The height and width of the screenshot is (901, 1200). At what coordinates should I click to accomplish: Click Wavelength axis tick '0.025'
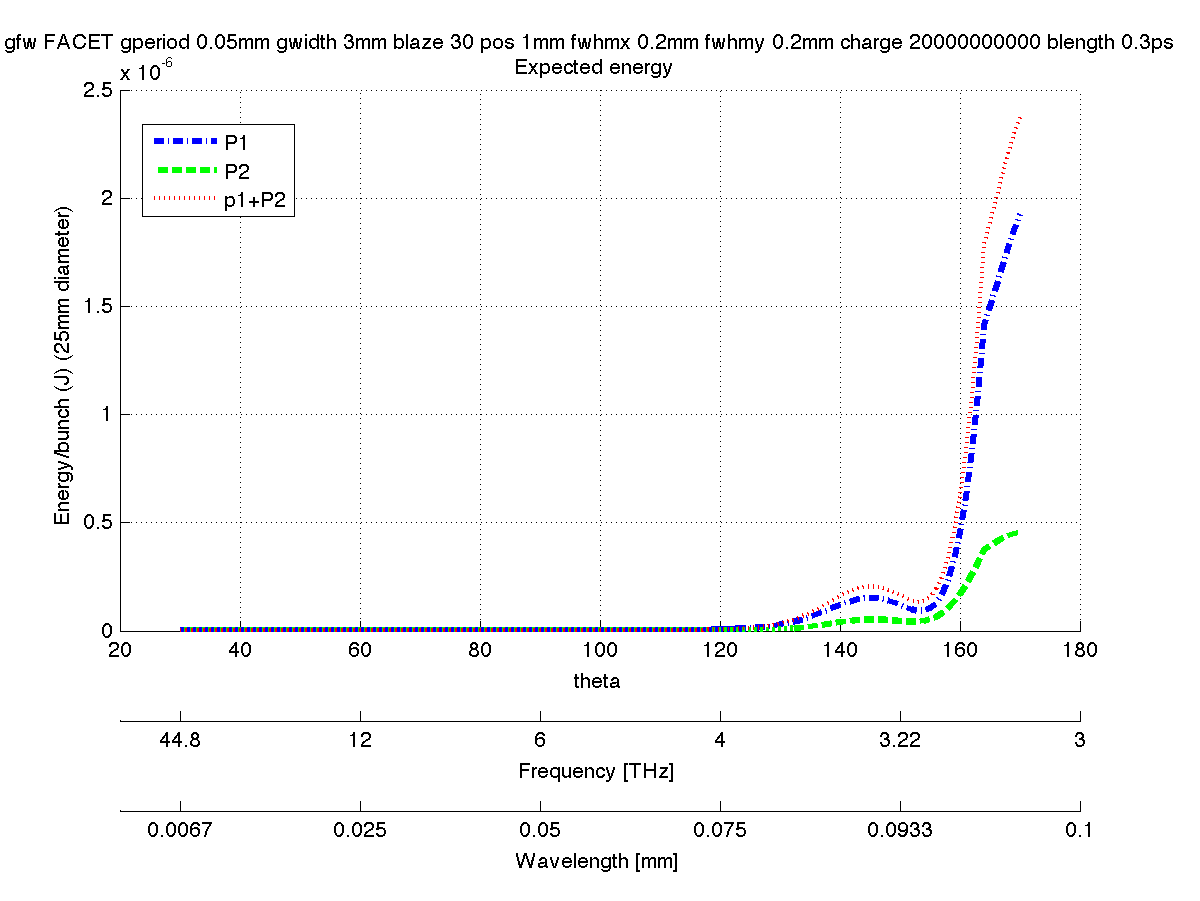click(360, 830)
